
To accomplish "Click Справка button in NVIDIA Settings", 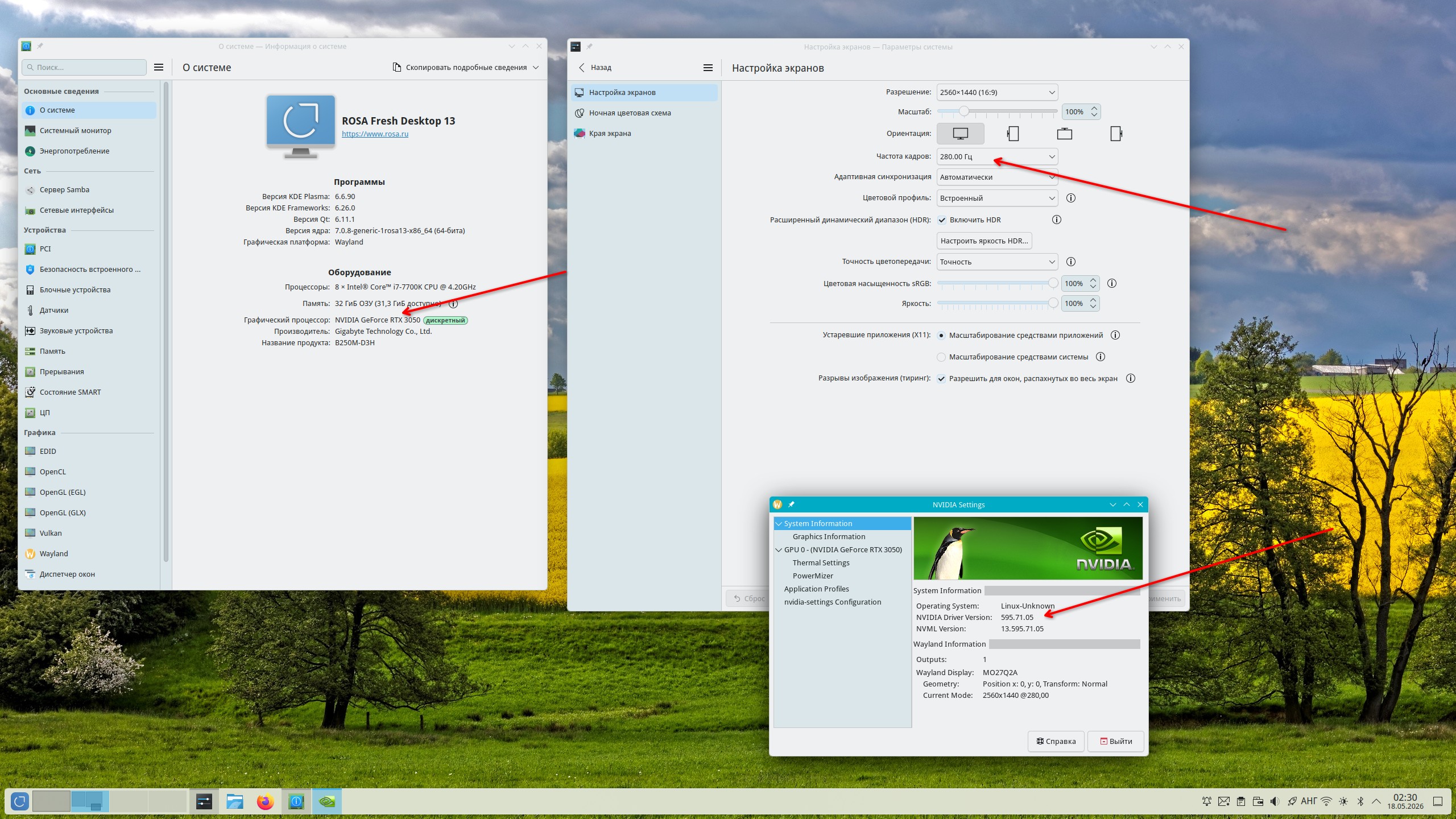I will [x=1056, y=742].
